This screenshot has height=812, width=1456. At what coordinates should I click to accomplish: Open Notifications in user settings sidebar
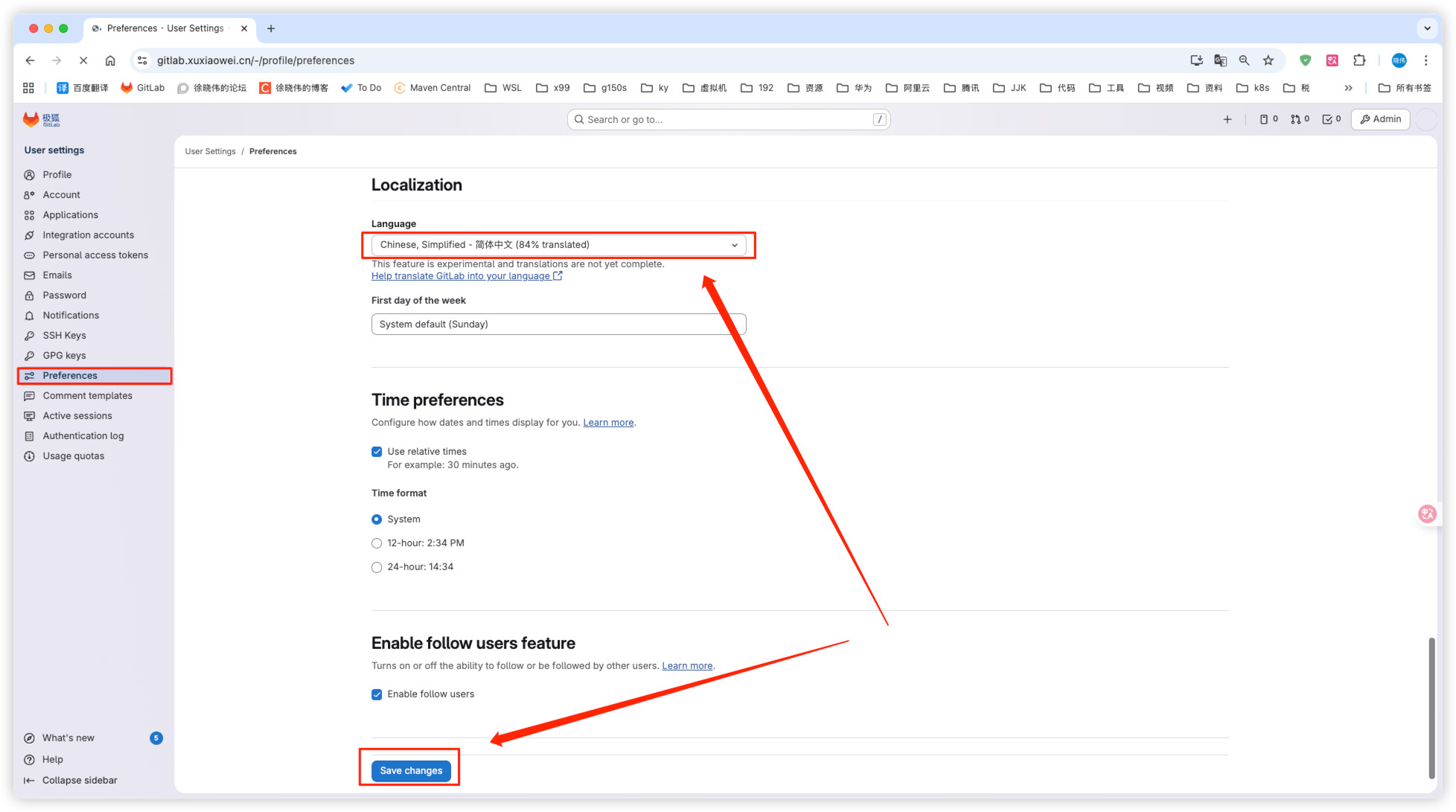point(71,316)
